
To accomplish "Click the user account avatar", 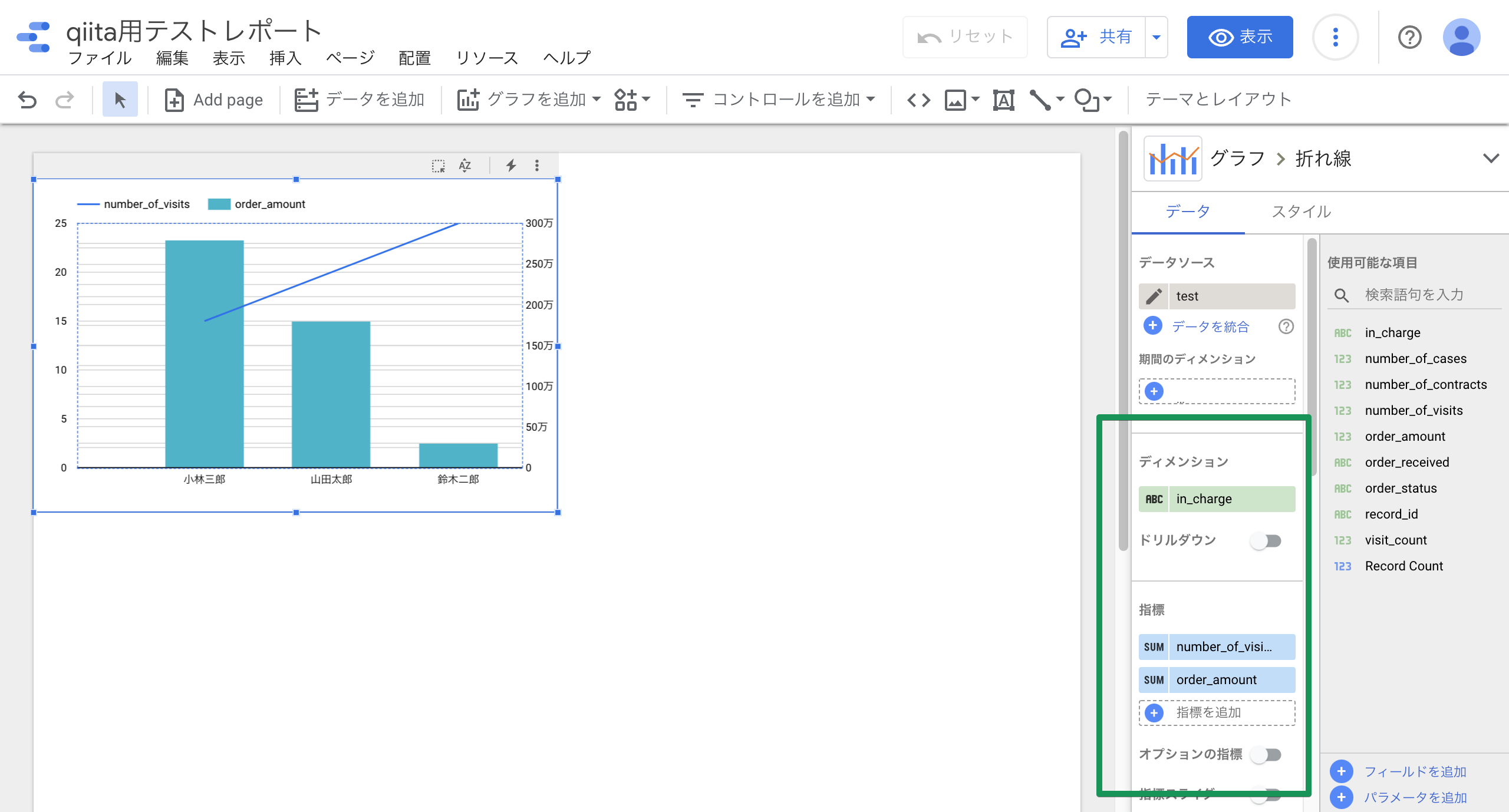I will (x=1461, y=37).
